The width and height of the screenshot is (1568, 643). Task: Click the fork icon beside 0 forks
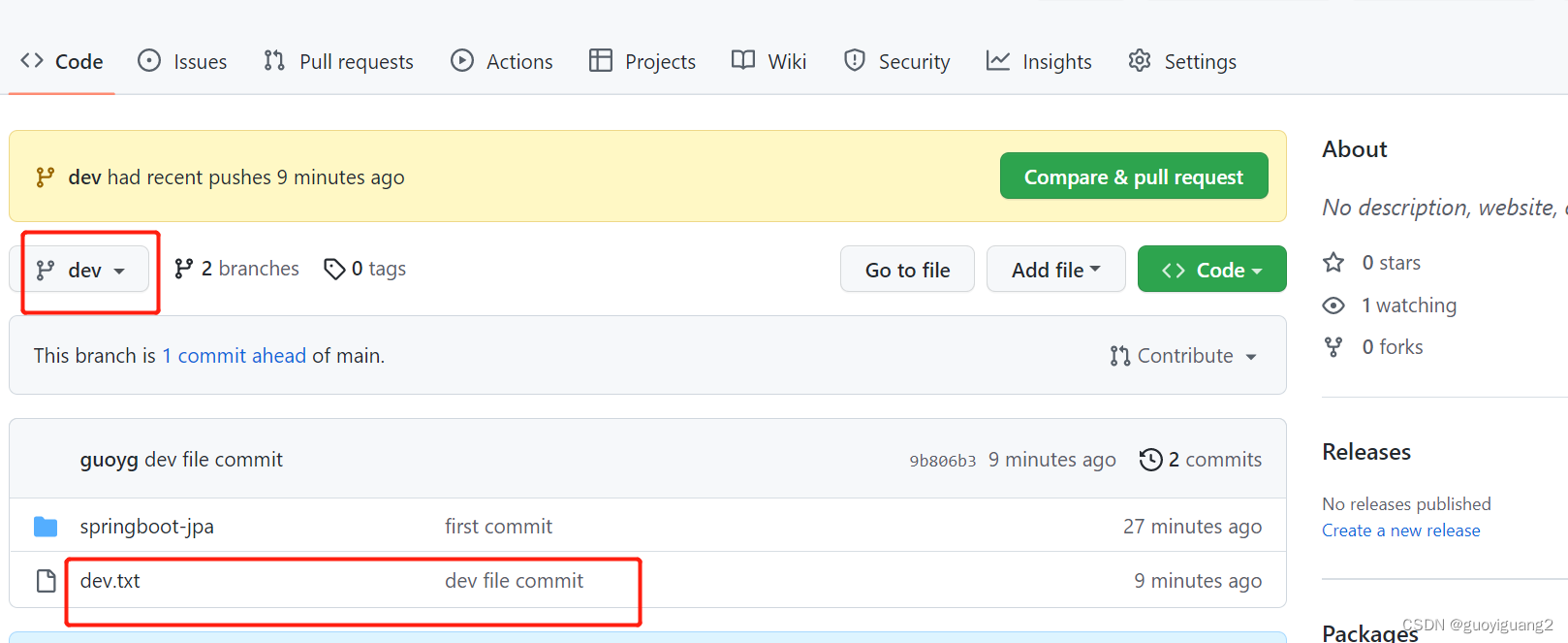pos(1333,347)
